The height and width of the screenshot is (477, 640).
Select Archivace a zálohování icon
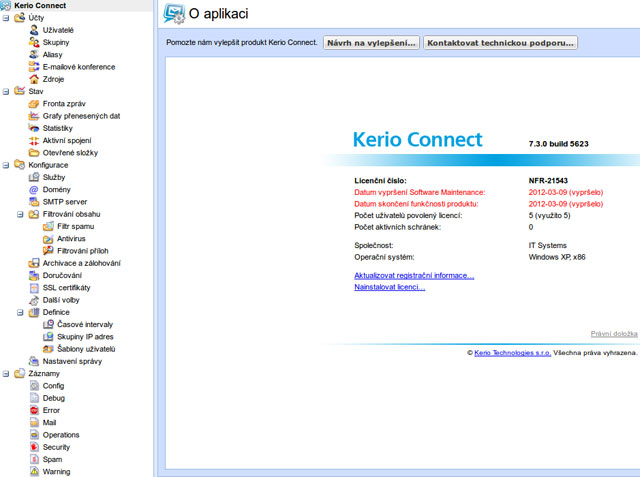tap(34, 263)
